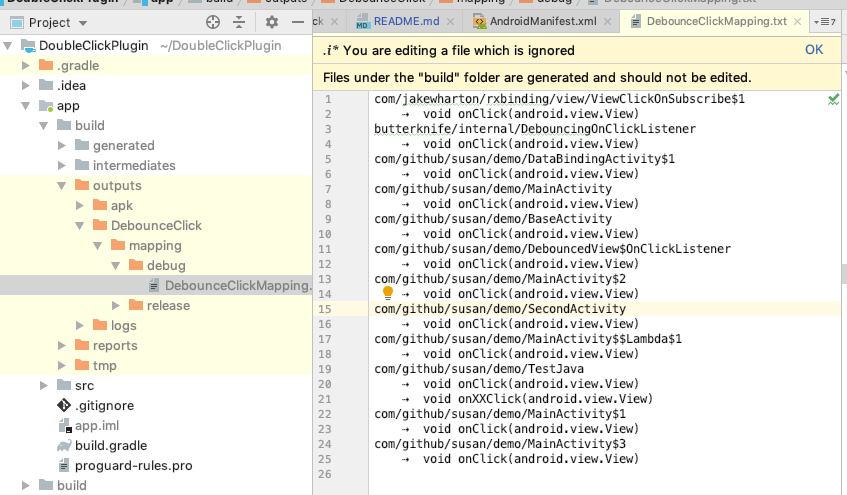The width and height of the screenshot is (847, 495).
Task: Click the yellow lightbulb intention icon
Action: pyautogui.click(x=387, y=293)
